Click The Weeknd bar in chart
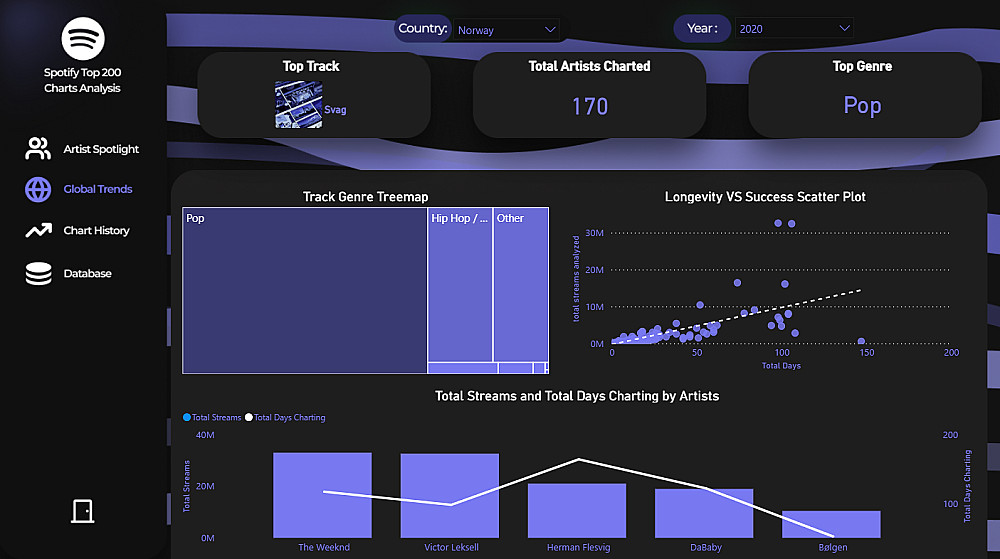Screen dimensions: 1000x559 coord(322,495)
